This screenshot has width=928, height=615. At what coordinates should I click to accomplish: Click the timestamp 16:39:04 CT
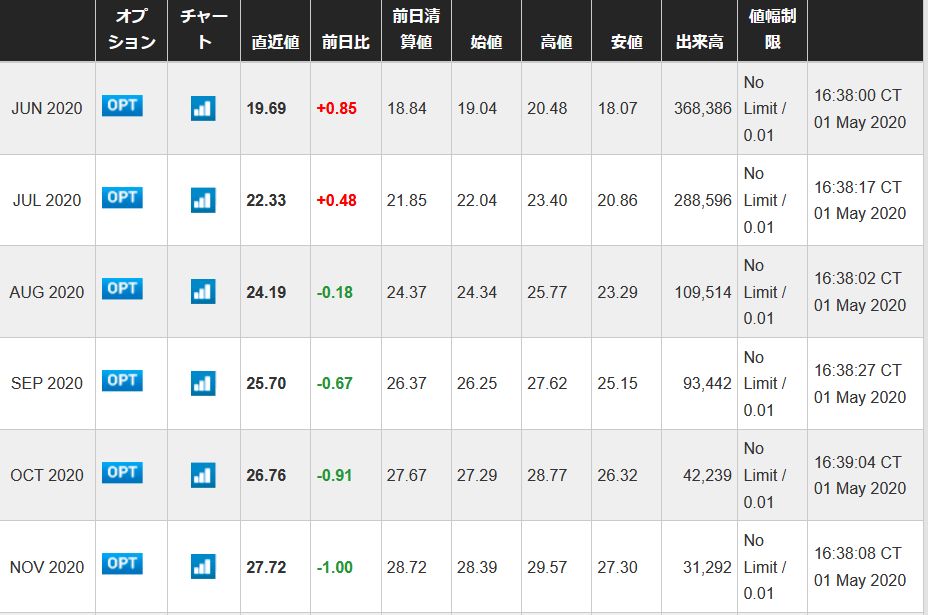click(858, 462)
